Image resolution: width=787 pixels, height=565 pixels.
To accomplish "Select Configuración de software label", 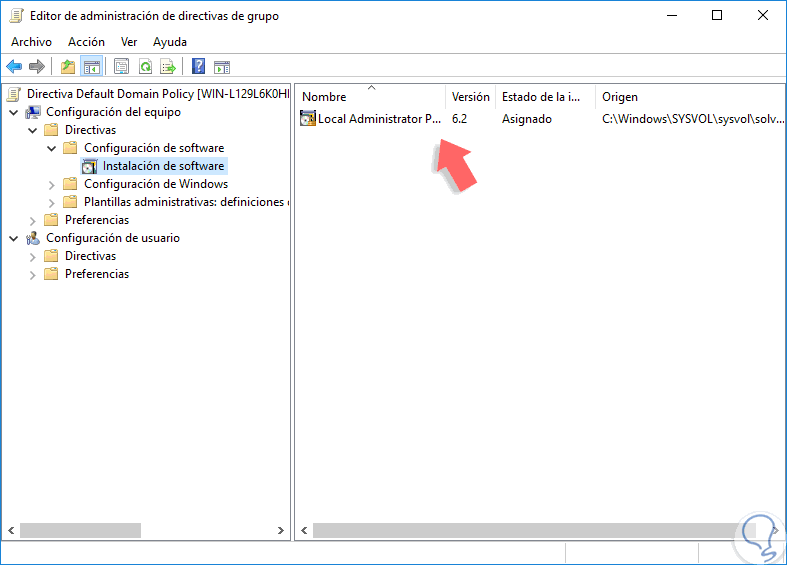I will pyautogui.click(x=154, y=148).
